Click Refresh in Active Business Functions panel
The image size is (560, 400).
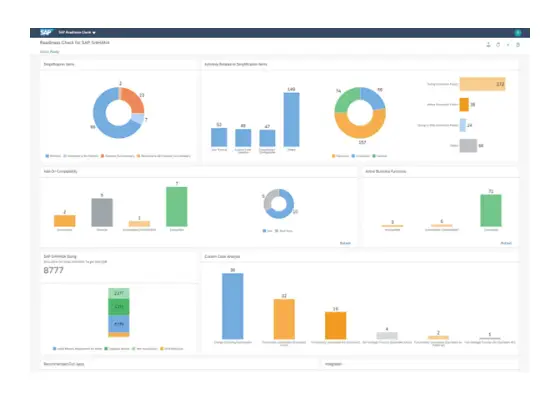[x=506, y=243]
